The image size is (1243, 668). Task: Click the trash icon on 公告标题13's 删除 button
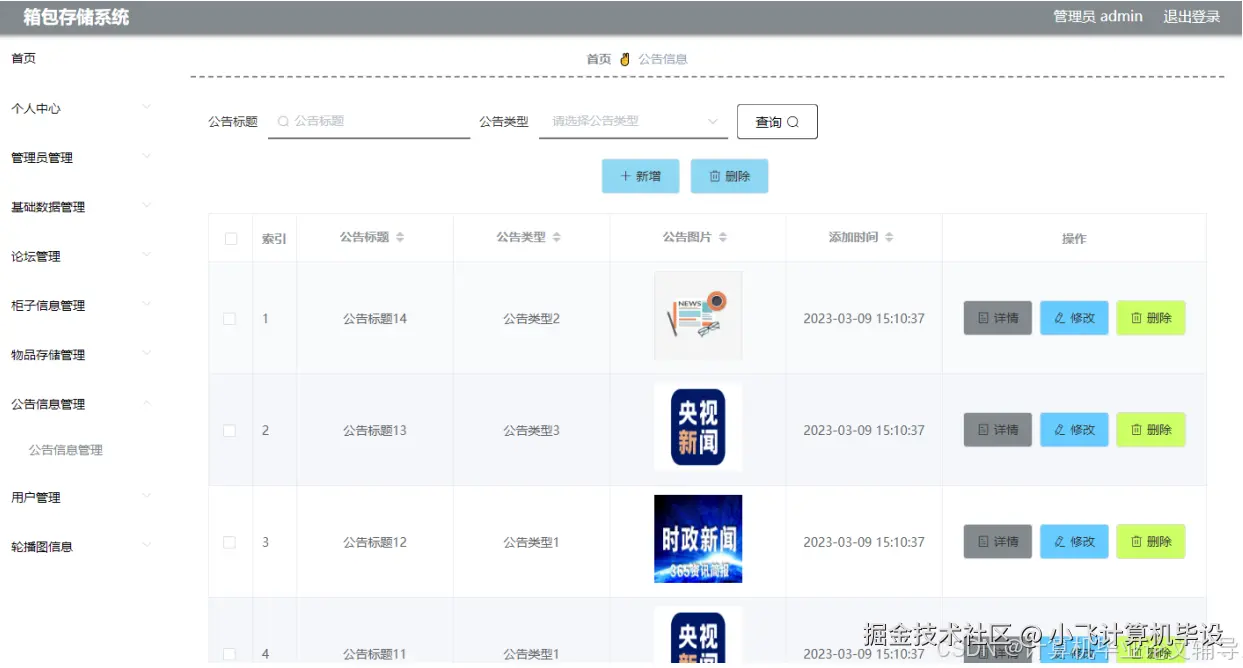[x=1137, y=430]
